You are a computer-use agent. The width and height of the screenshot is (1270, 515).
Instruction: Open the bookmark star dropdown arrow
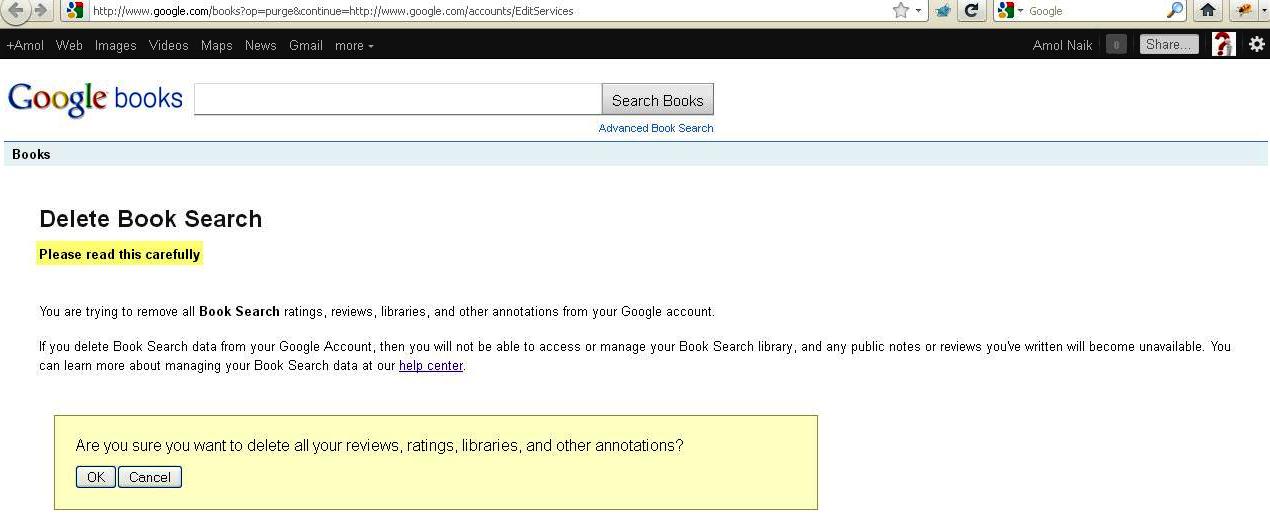tap(918, 11)
